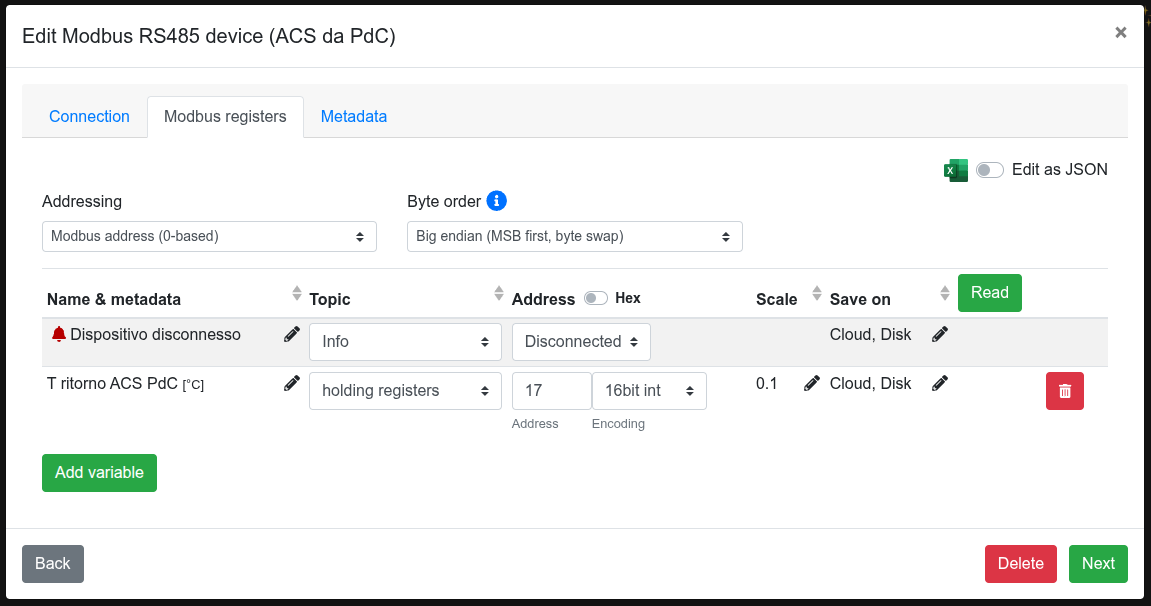Edit Save on for Dispositivo disconnesso row

[x=940, y=334]
